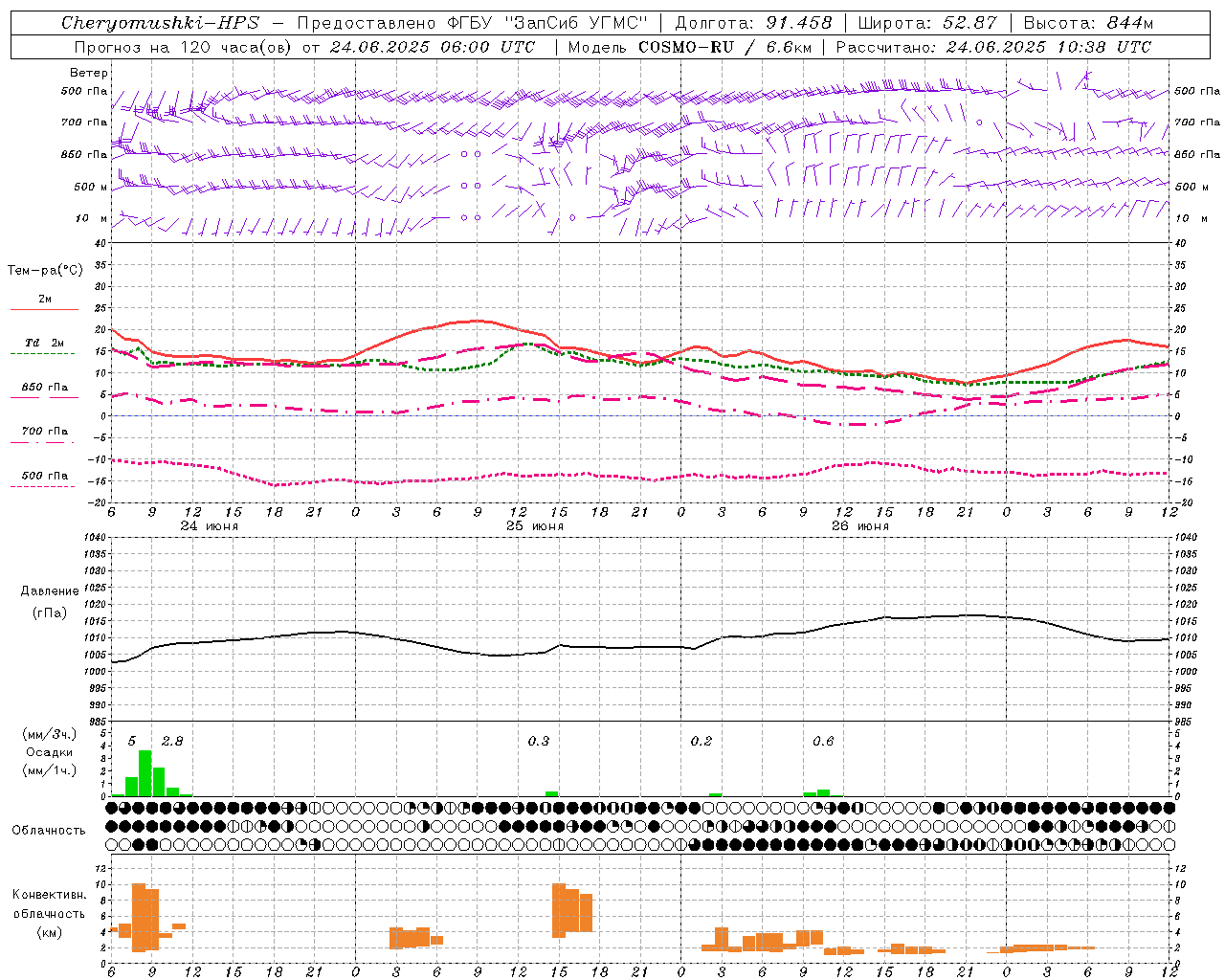
Task: Click the forecast start 24.06.2025 06:00 UTC
Action: click(433, 47)
